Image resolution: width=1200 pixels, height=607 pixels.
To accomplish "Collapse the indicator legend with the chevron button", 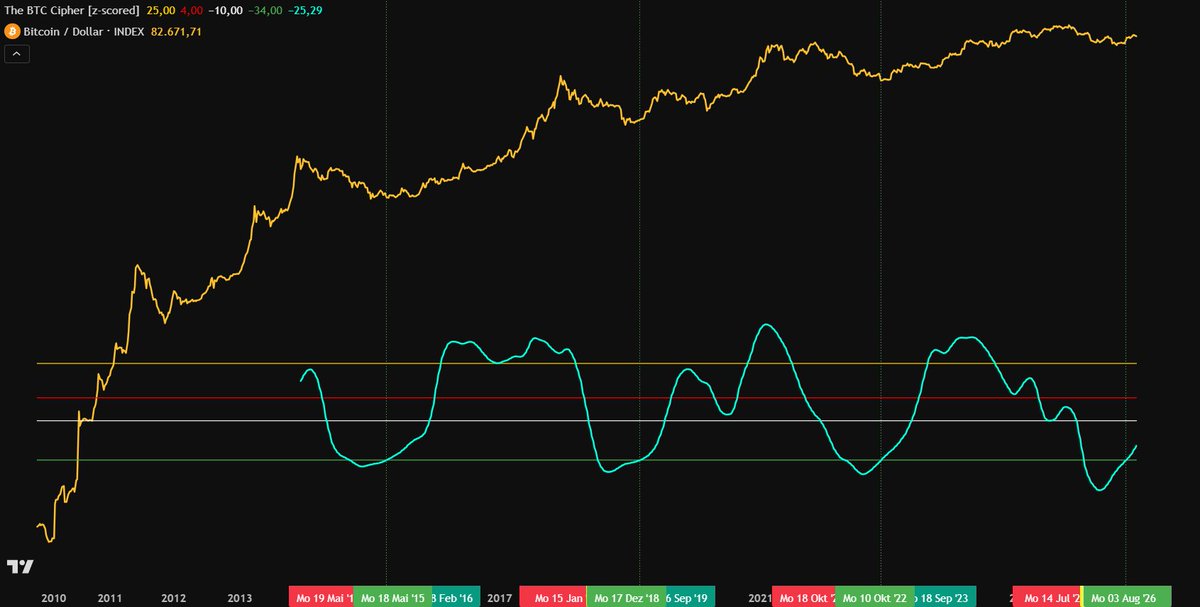I will click(17, 53).
